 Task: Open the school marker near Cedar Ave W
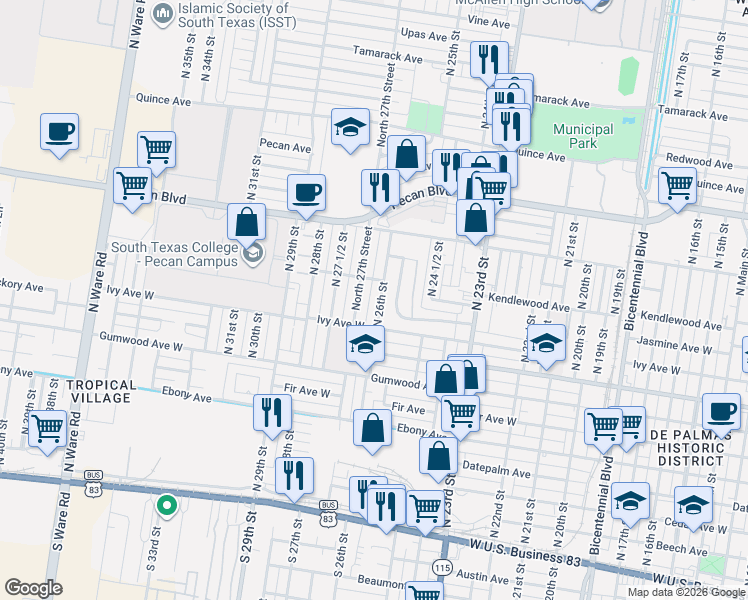(693, 508)
